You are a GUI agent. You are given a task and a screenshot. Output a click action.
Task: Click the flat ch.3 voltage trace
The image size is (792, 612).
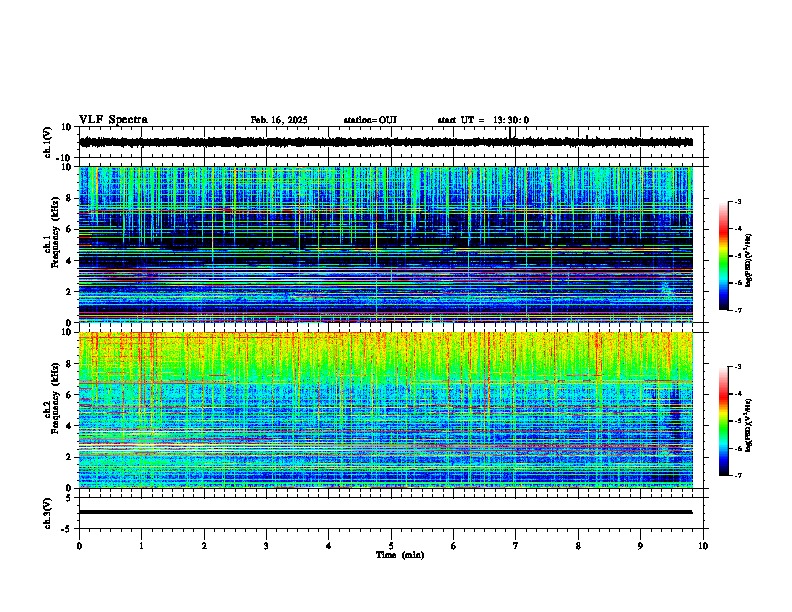click(x=386, y=512)
